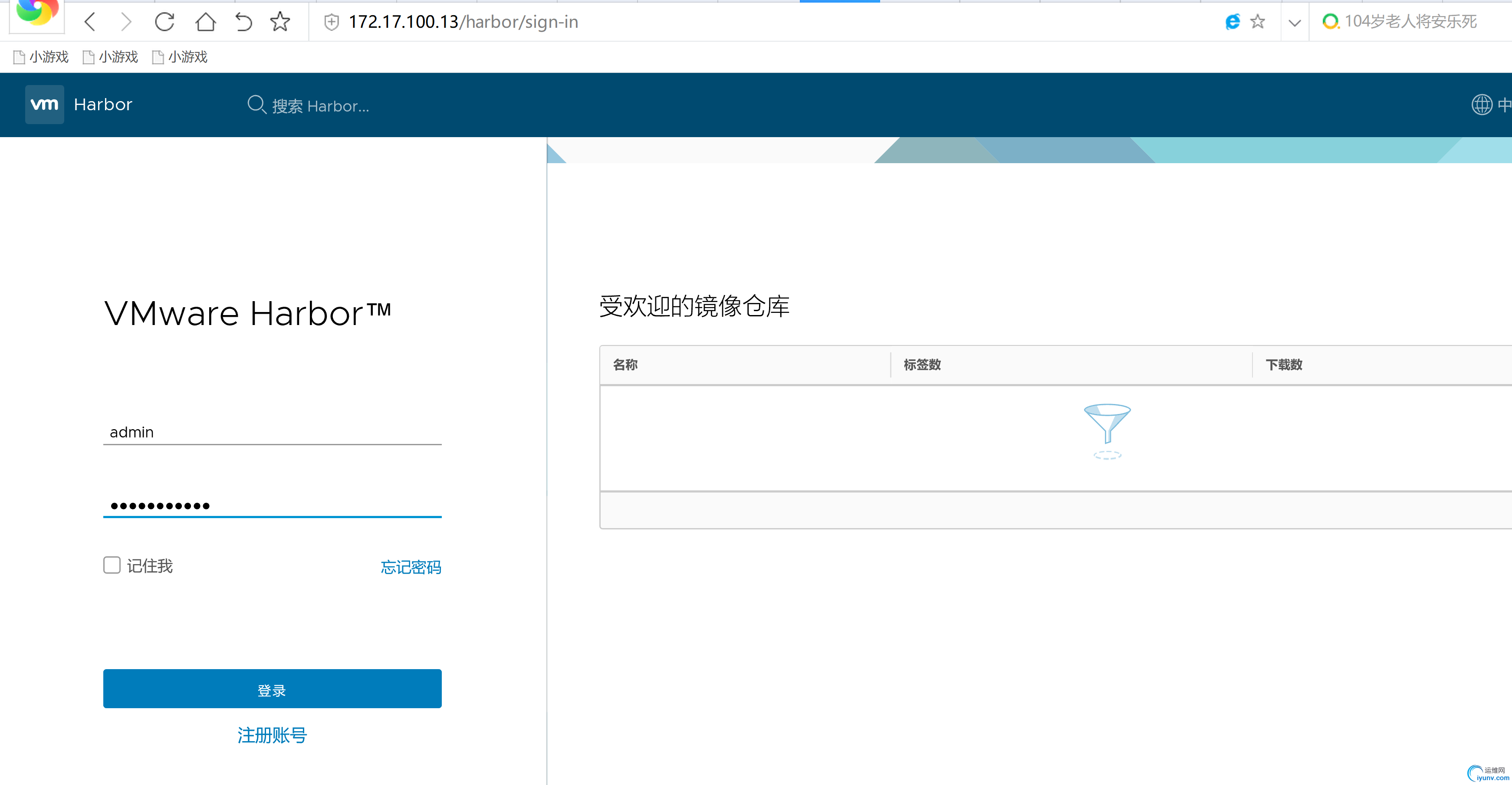This screenshot has width=1512, height=785.
Task: Click the VMware Harbor vm logo
Action: point(45,105)
